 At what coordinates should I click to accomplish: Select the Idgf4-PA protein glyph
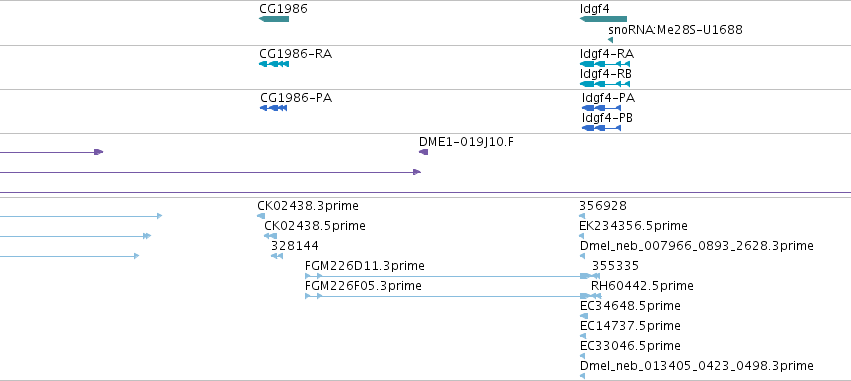point(601,108)
